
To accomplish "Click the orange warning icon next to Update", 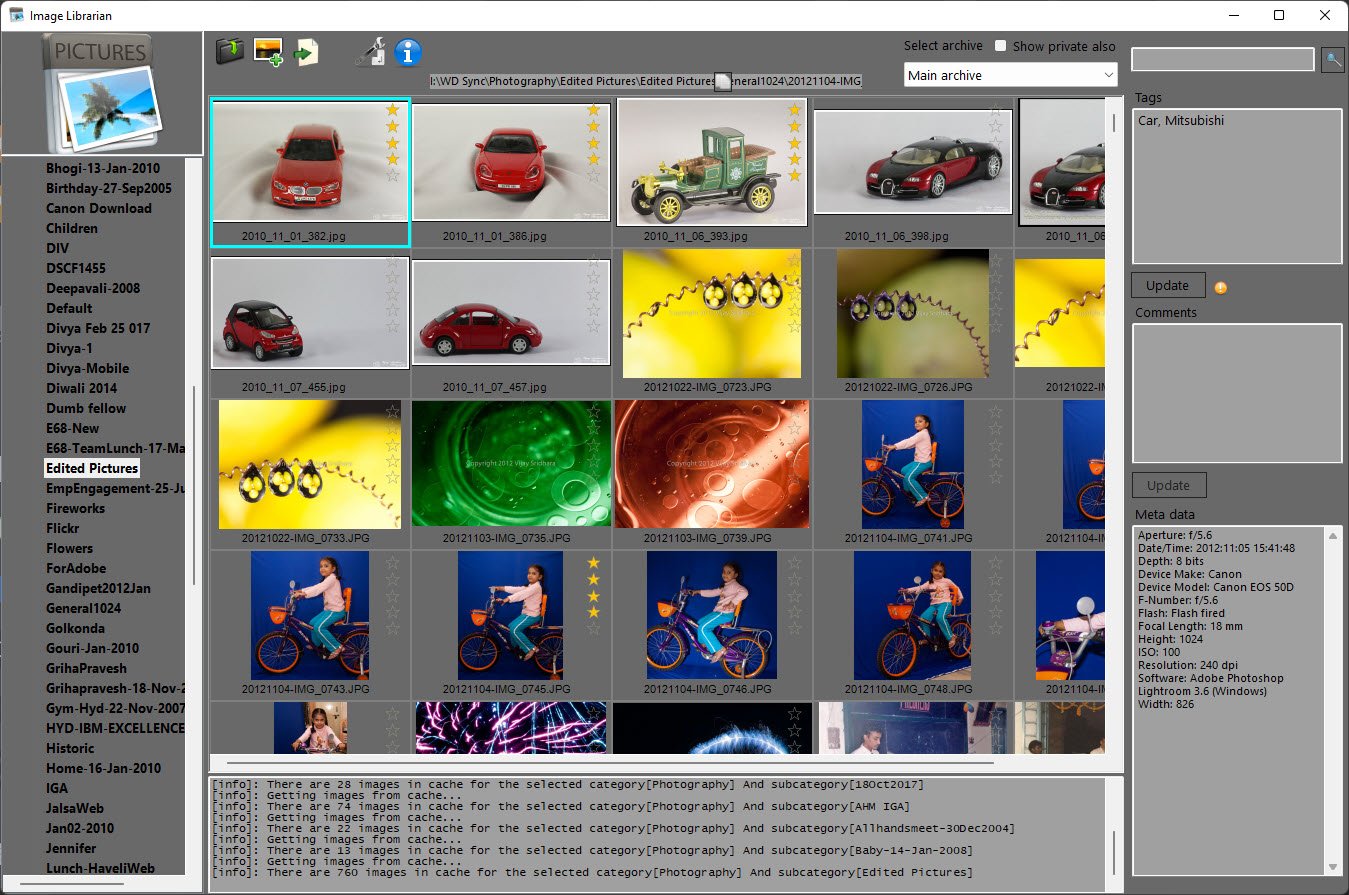I will click(1220, 288).
